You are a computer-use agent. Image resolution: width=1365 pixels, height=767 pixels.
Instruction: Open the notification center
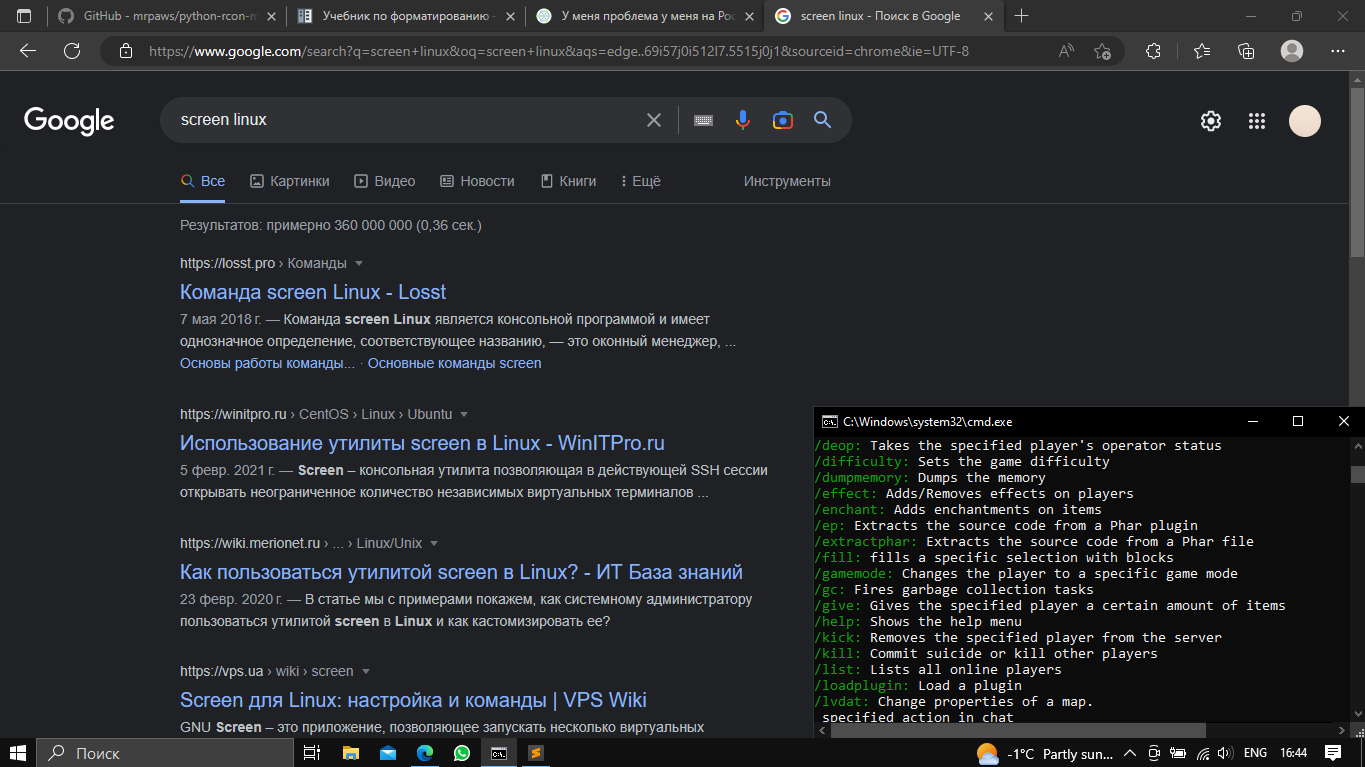click(x=1333, y=753)
